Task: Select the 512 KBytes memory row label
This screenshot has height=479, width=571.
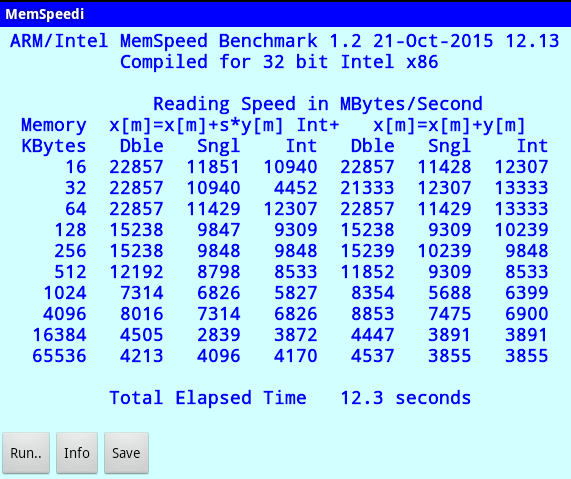Action: 70,272
